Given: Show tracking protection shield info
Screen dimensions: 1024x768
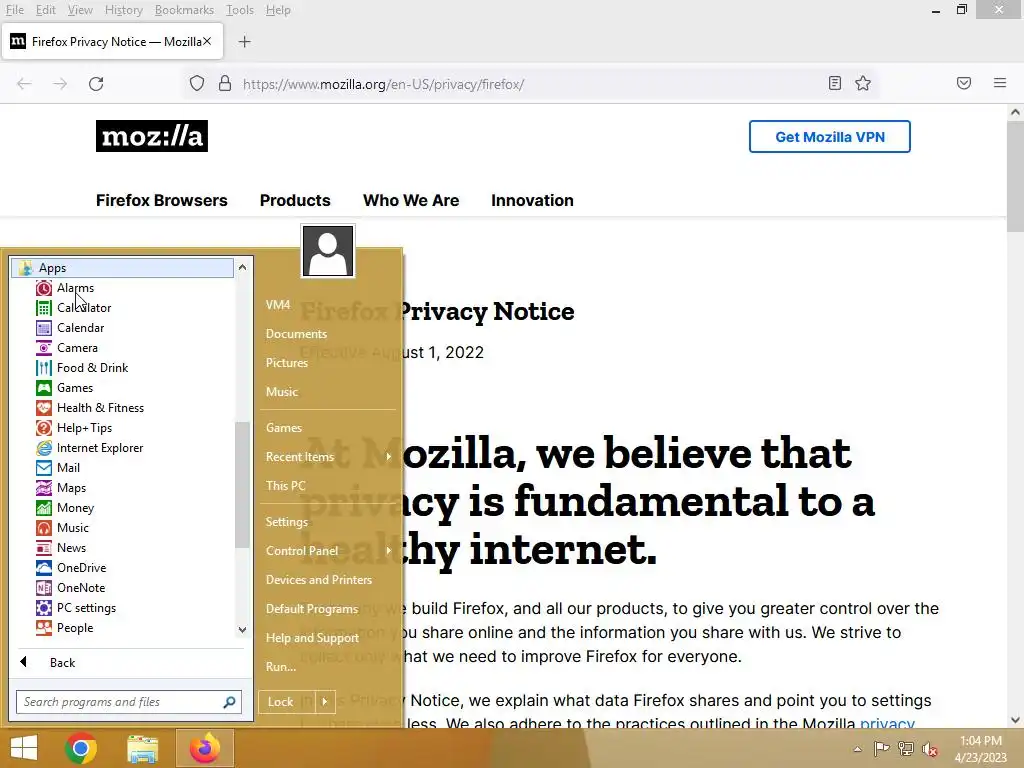Looking at the screenshot, I should coord(197,84).
